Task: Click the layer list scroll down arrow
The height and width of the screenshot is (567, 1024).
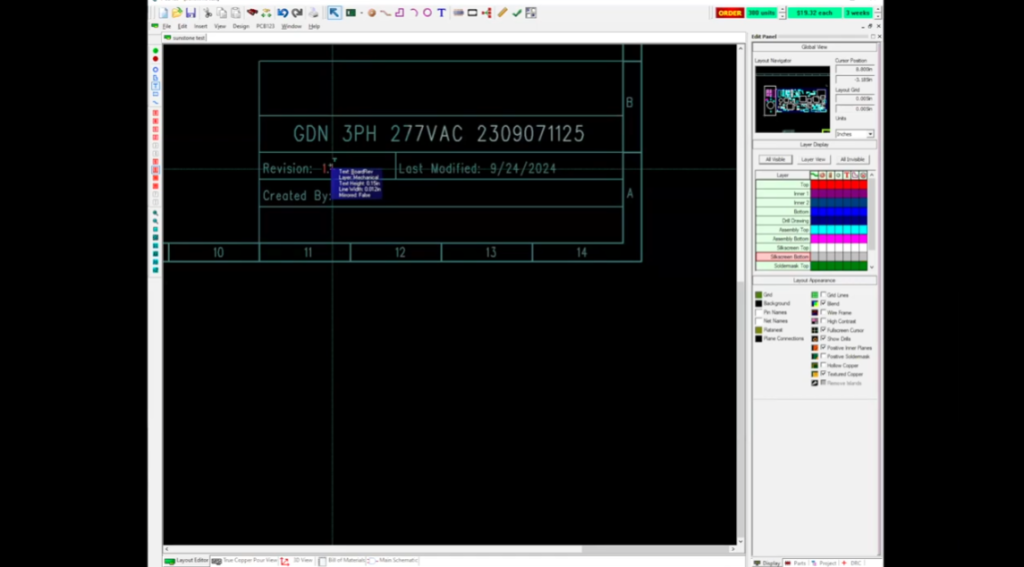Action: (872, 267)
